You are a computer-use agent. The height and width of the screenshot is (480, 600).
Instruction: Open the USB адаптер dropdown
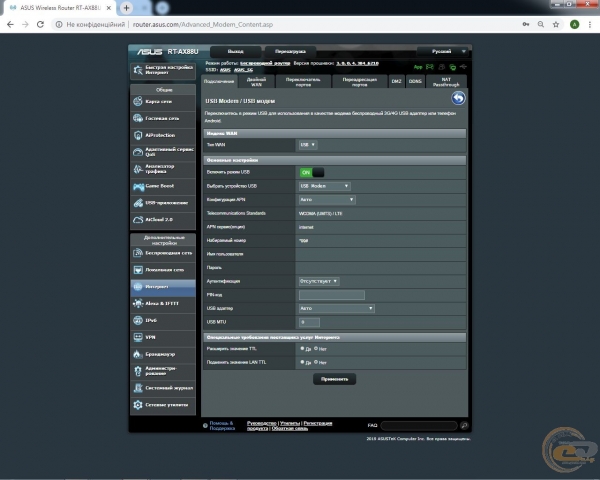[x=336, y=308]
